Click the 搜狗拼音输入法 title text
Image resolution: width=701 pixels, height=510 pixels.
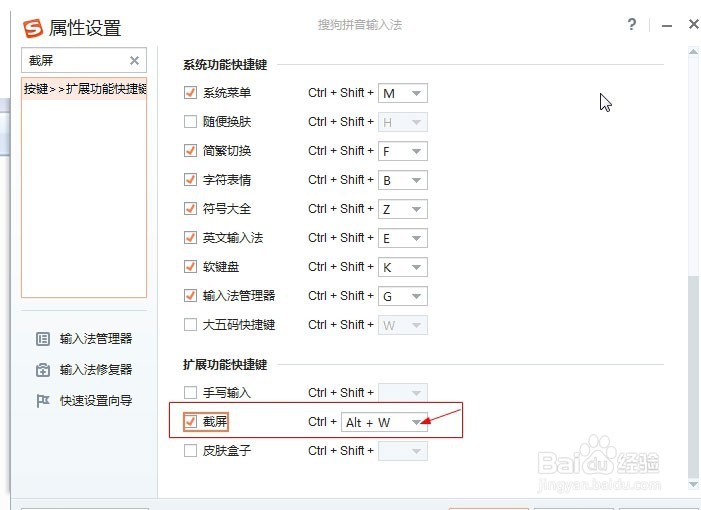pyautogui.click(x=360, y=25)
